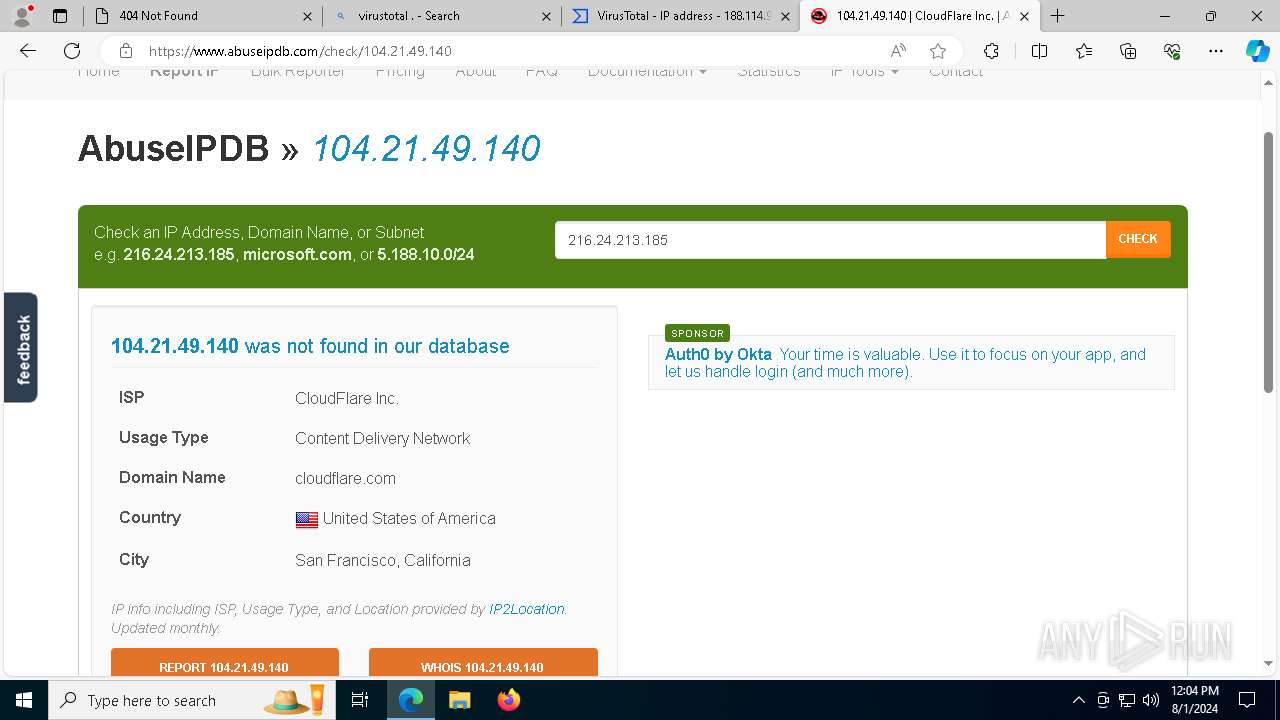
Task: Click the taskbar search box
Action: (192, 700)
